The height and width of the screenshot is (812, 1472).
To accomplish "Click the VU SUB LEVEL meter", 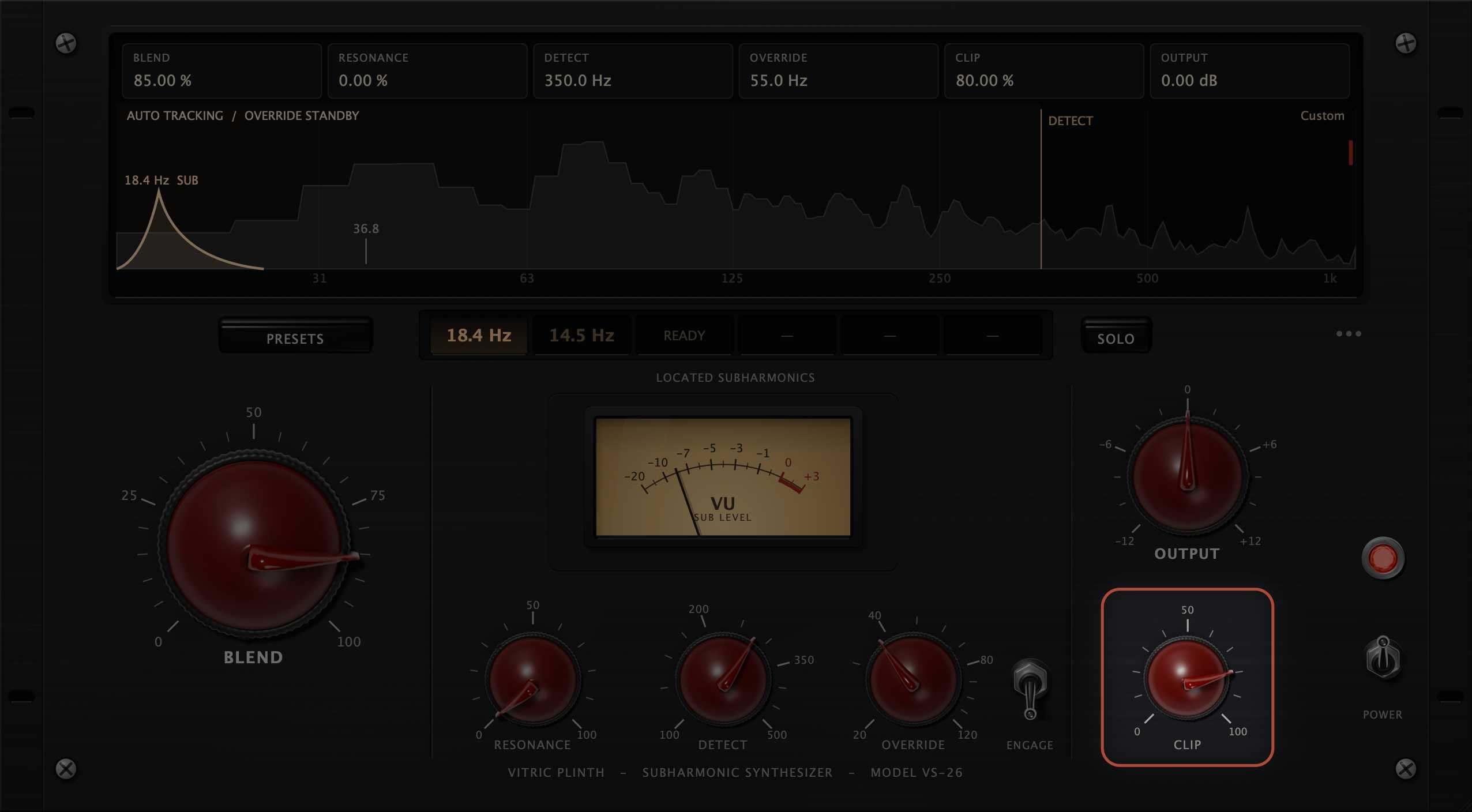I will (723, 478).
